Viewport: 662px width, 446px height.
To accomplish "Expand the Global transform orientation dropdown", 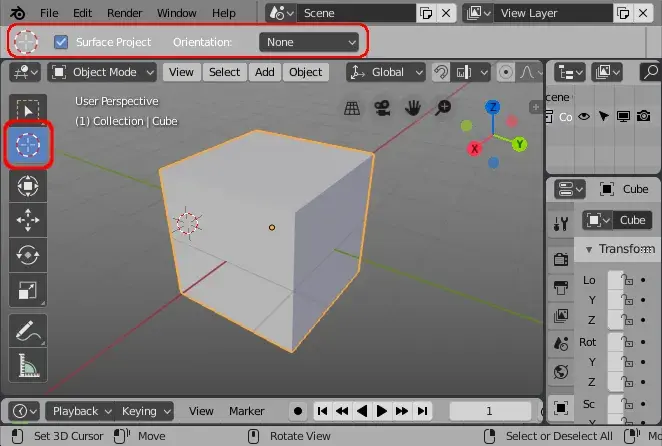I will point(385,72).
